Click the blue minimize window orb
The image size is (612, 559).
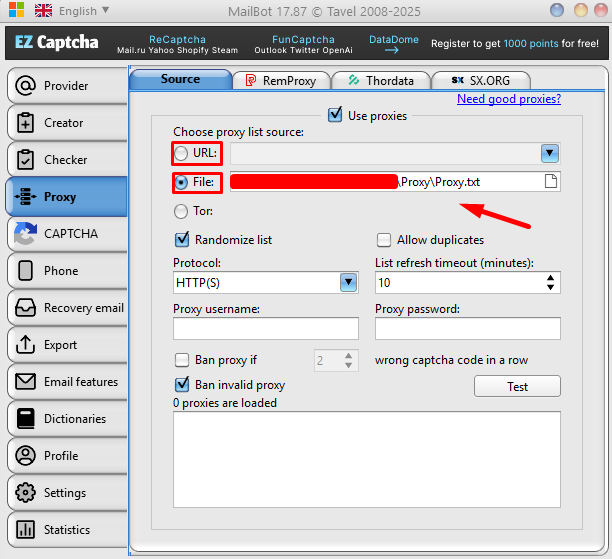tap(557, 10)
